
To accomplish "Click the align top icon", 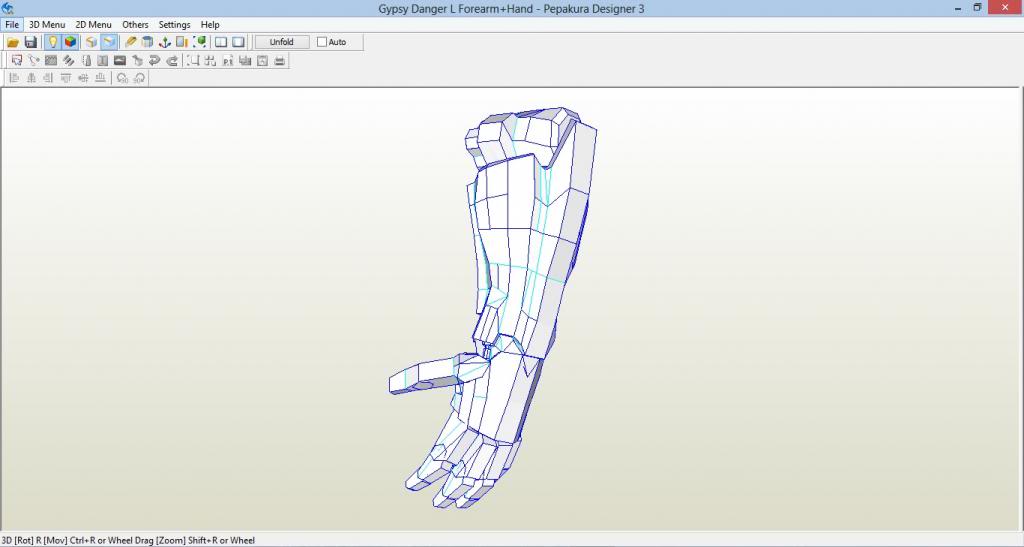I will coord(65,78).
